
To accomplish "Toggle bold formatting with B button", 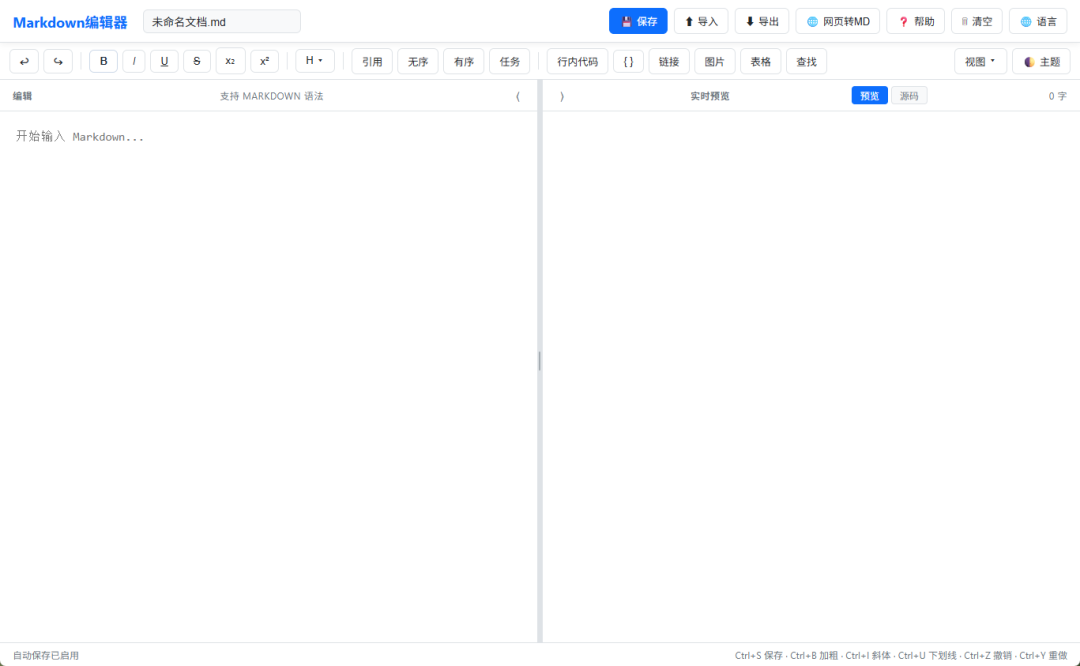I will pos(103,61).
